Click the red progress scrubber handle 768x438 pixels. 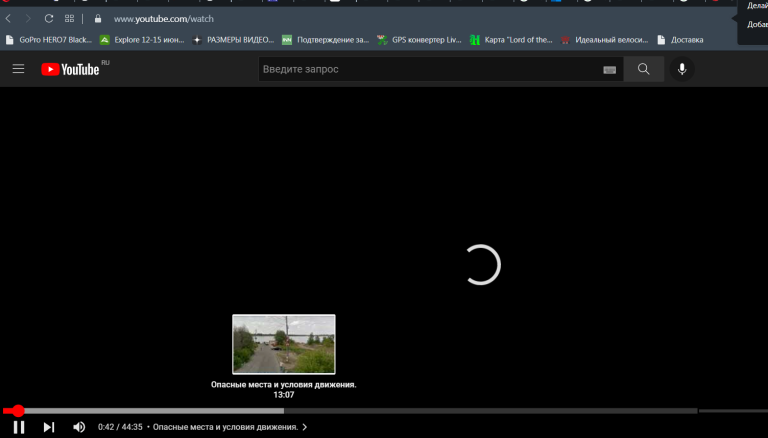click(18, 411)
